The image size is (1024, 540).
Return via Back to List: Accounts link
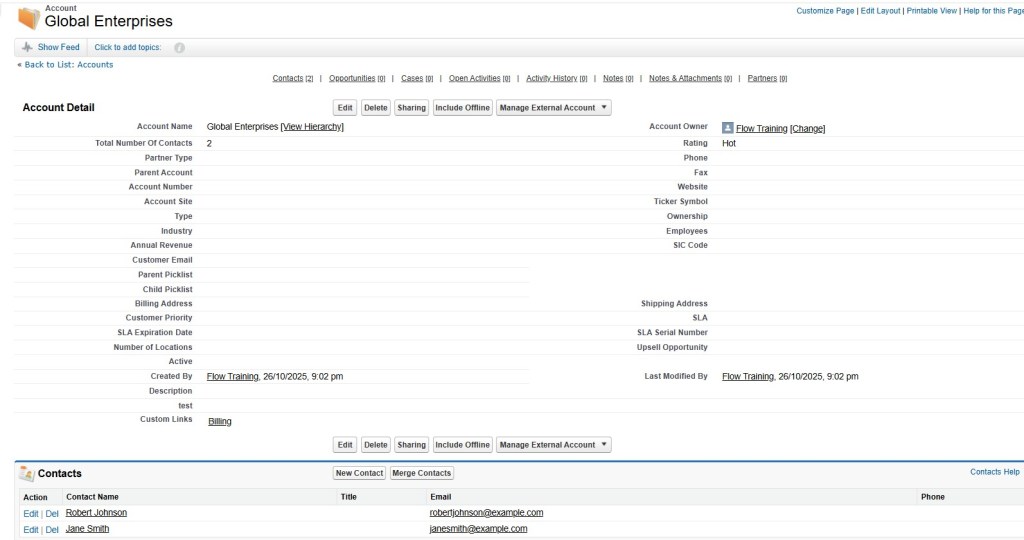click(x=68, y=65)
